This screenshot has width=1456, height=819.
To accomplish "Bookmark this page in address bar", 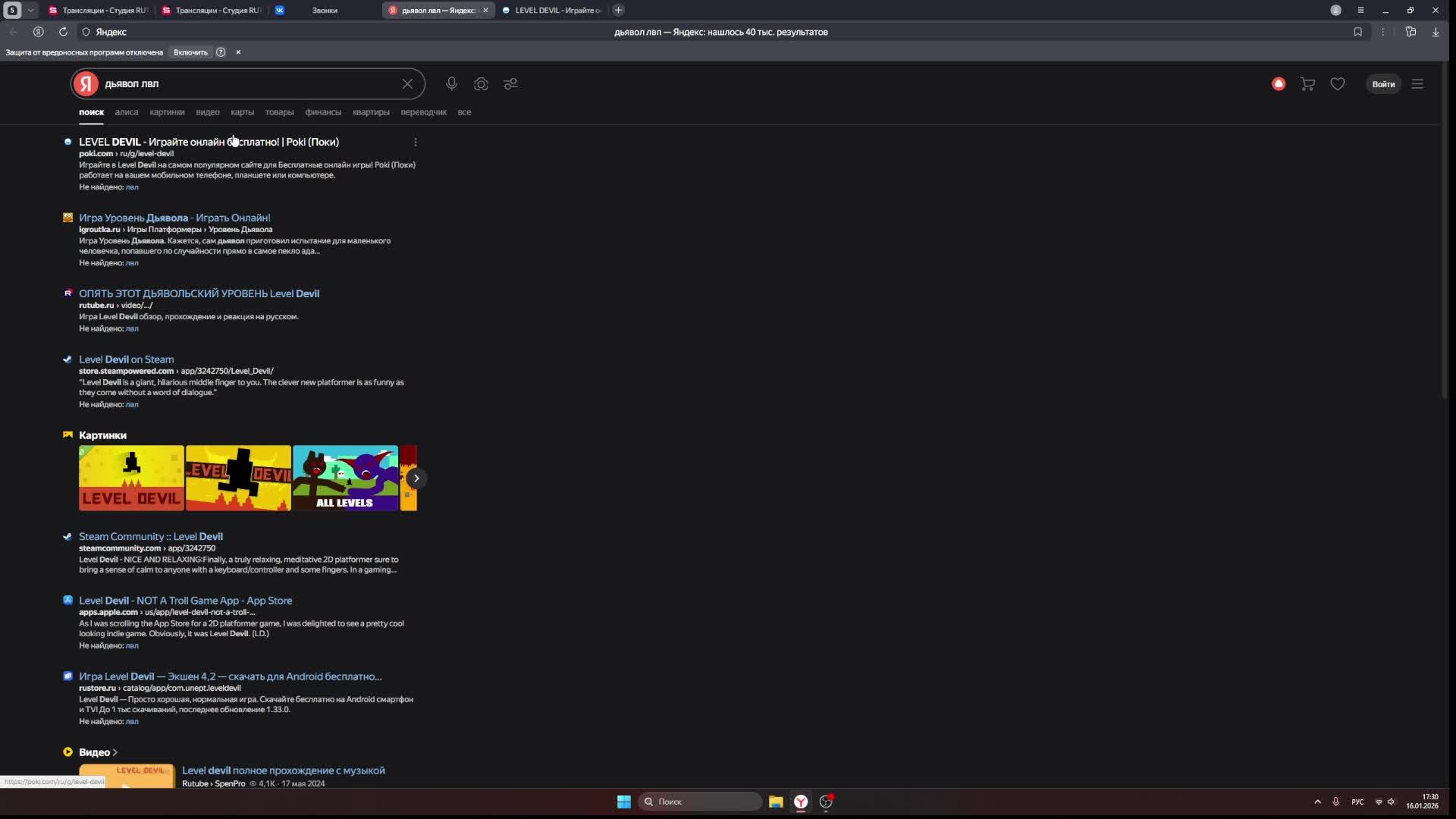I will (1357, 32).
